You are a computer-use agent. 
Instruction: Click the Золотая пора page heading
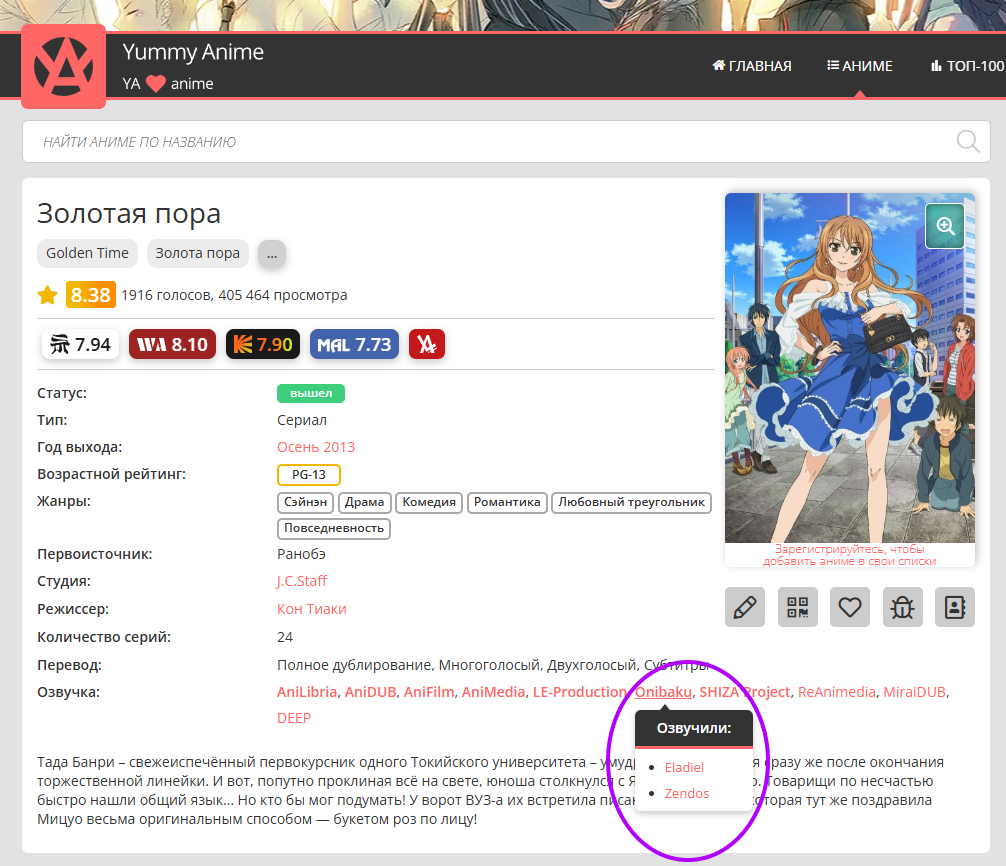click(x=128, y=214)
